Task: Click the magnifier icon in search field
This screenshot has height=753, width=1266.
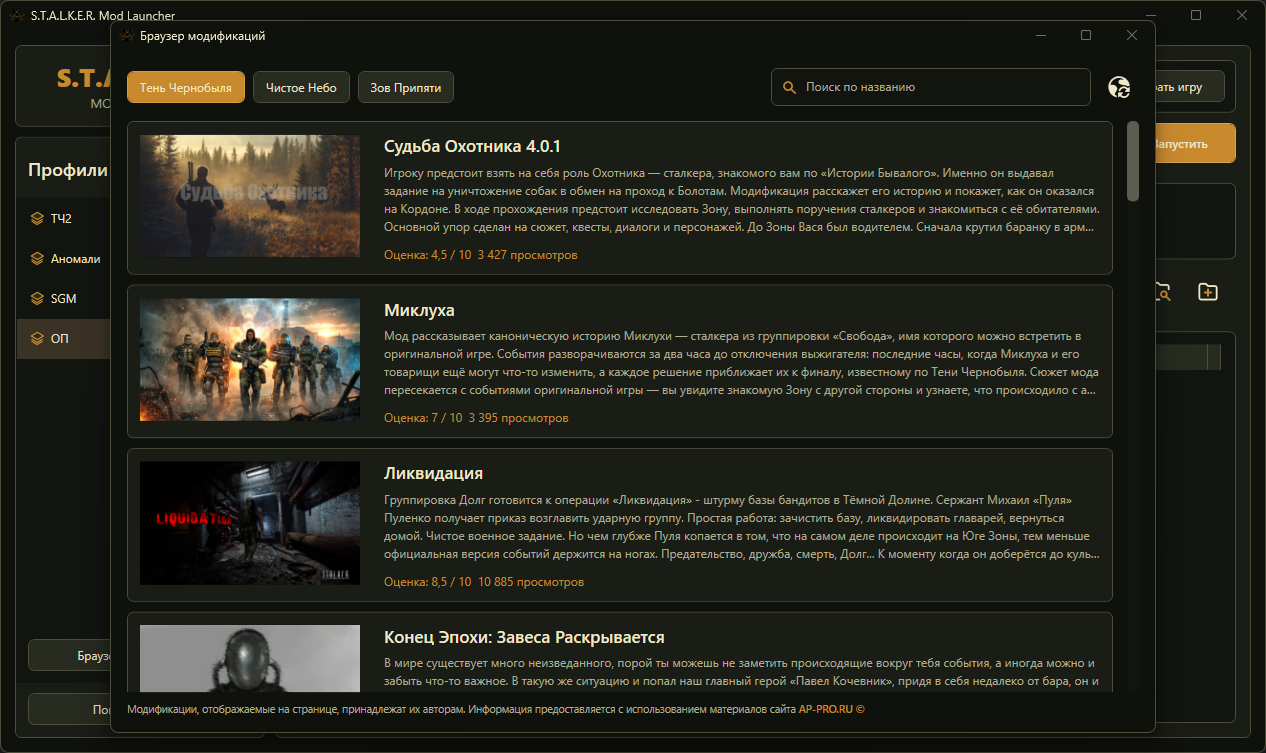Action: tap(789, 87)
